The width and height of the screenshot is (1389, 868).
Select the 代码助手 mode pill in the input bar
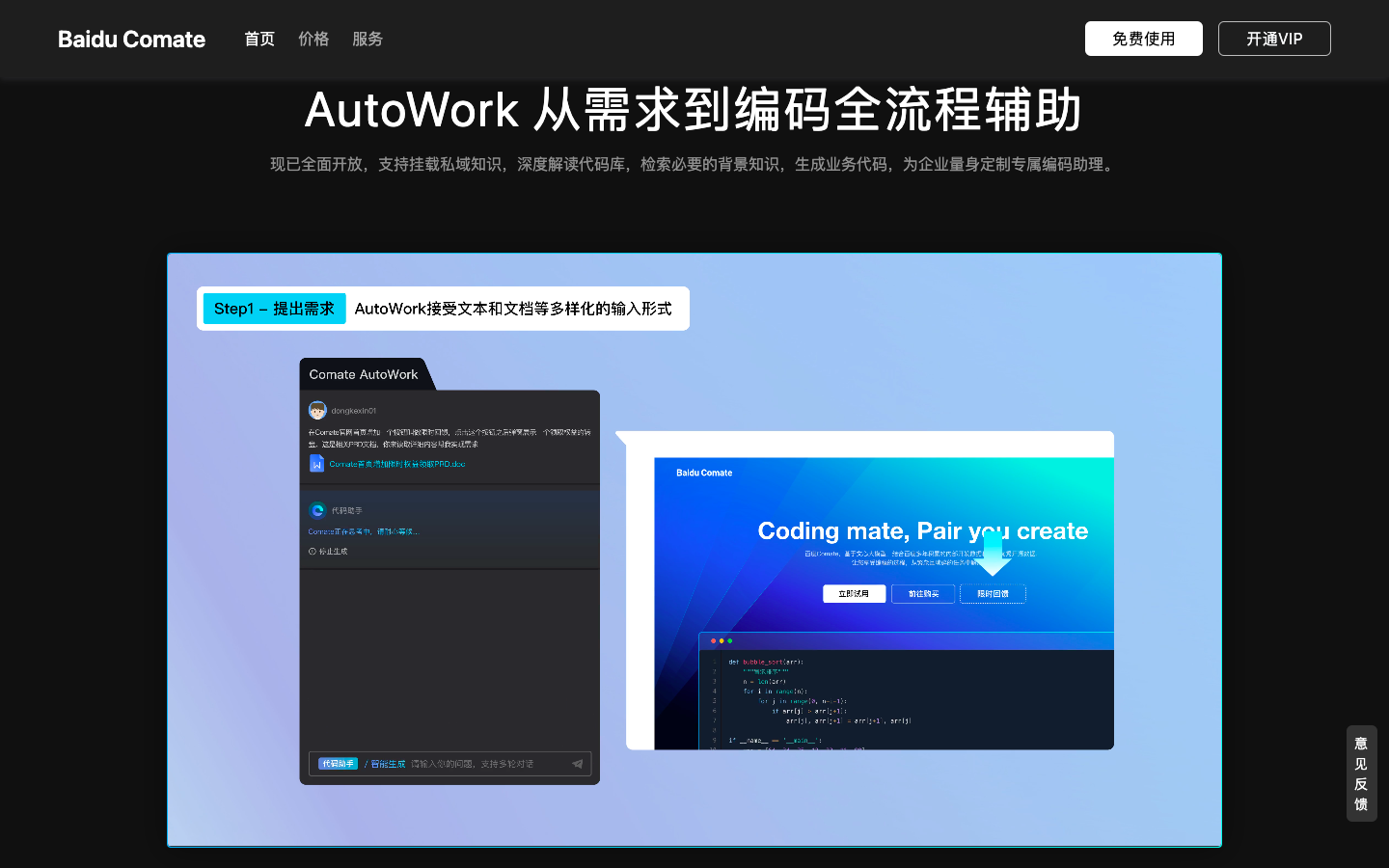(337, 763)
